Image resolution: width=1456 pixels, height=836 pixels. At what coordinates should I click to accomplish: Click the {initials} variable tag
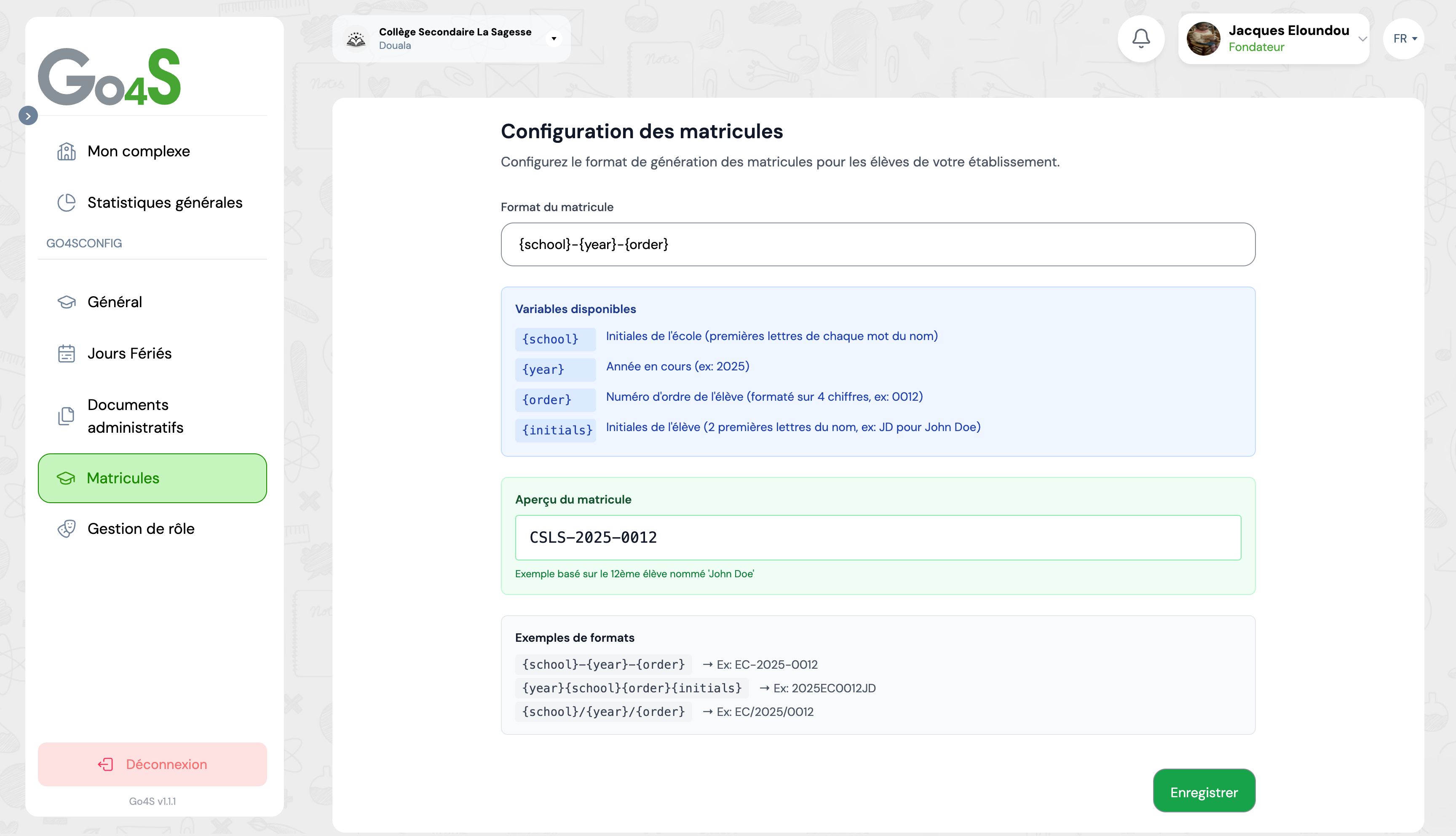tap(556, 430)
